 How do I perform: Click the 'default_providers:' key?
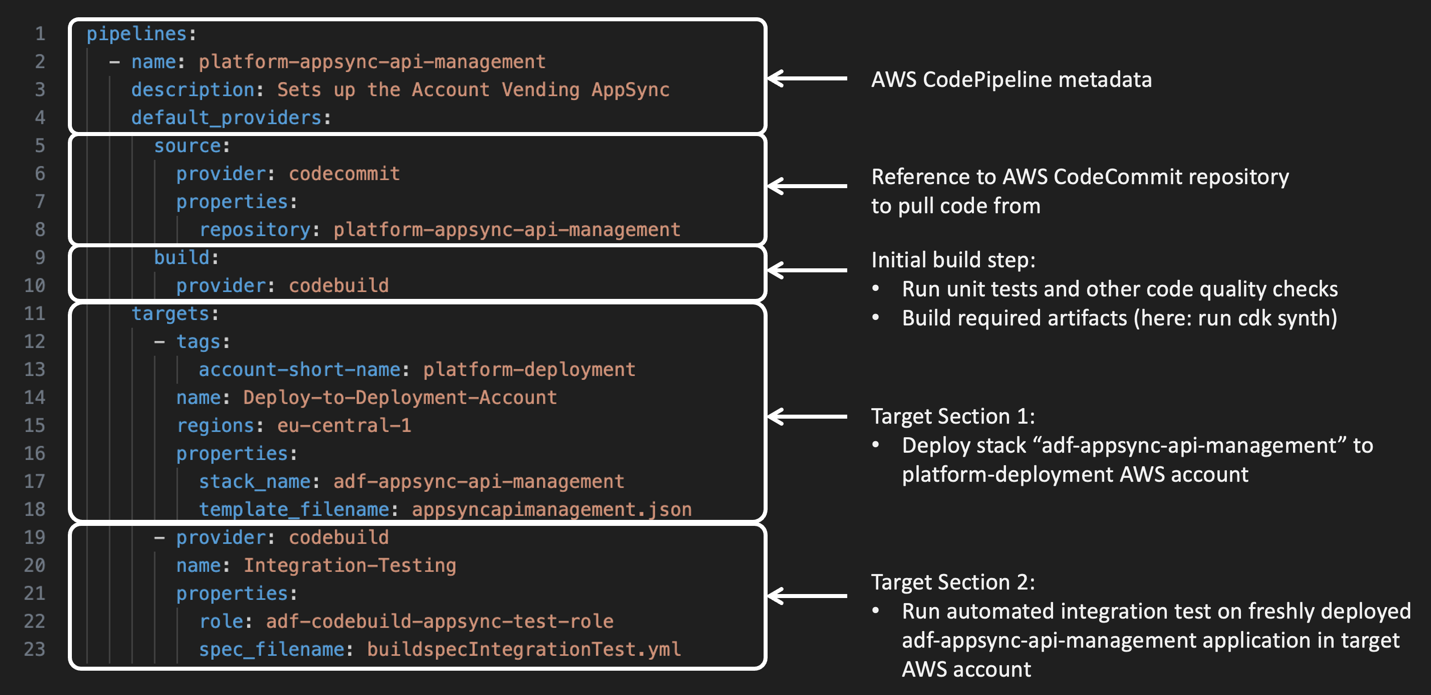point(231,118)
